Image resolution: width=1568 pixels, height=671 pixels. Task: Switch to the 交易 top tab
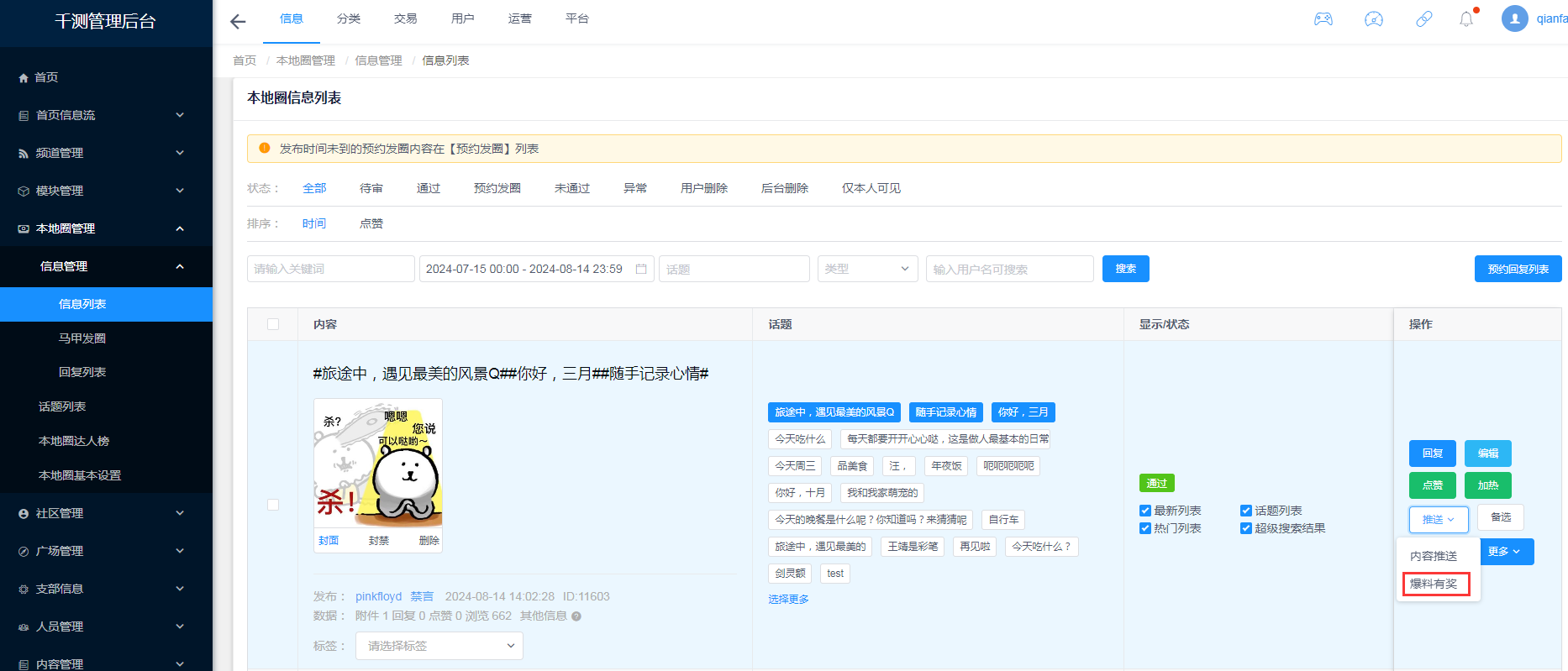pos(406,18)
